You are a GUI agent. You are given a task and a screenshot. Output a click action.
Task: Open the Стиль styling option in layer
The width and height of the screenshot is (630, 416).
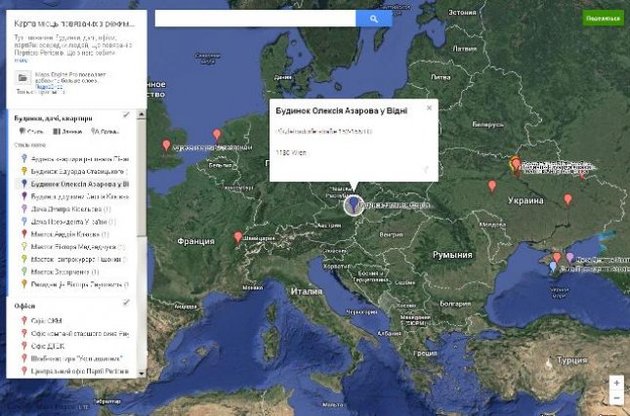coord(32,131)
